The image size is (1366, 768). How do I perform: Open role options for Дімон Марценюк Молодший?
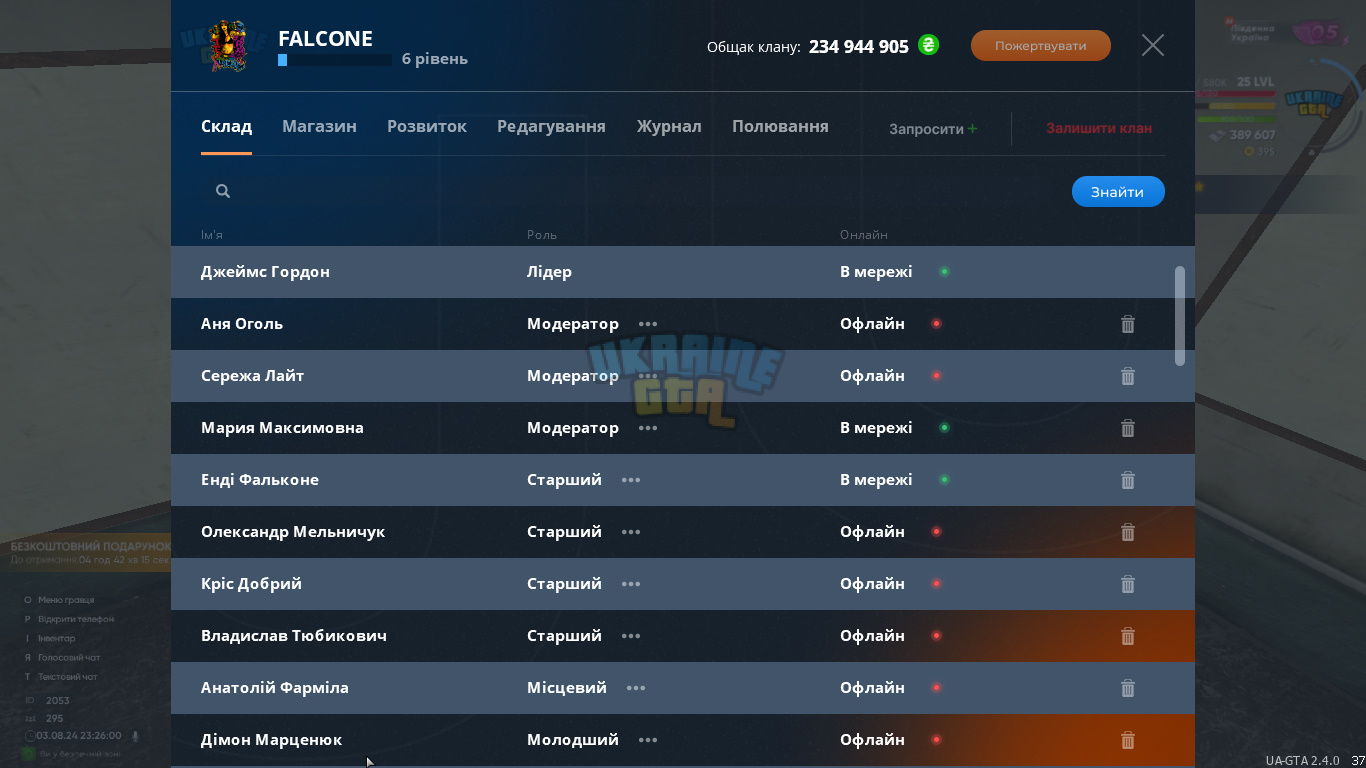click(x=648, y=740)
